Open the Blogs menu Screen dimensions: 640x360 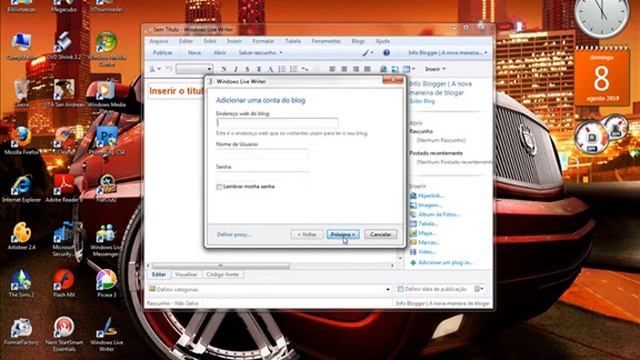pyautogui.click(x=358, y=41)
